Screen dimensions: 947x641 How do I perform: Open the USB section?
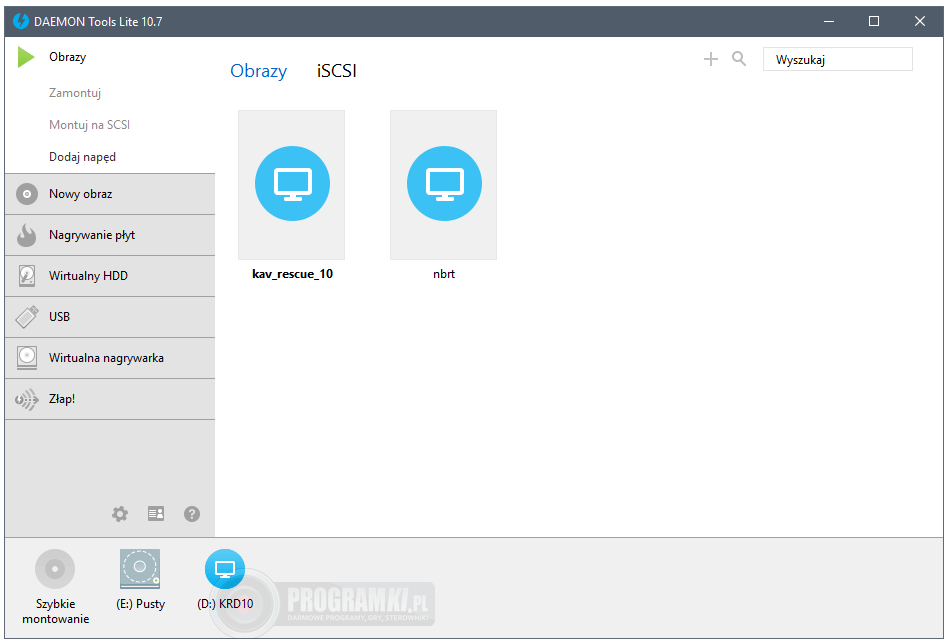[110, 317]
